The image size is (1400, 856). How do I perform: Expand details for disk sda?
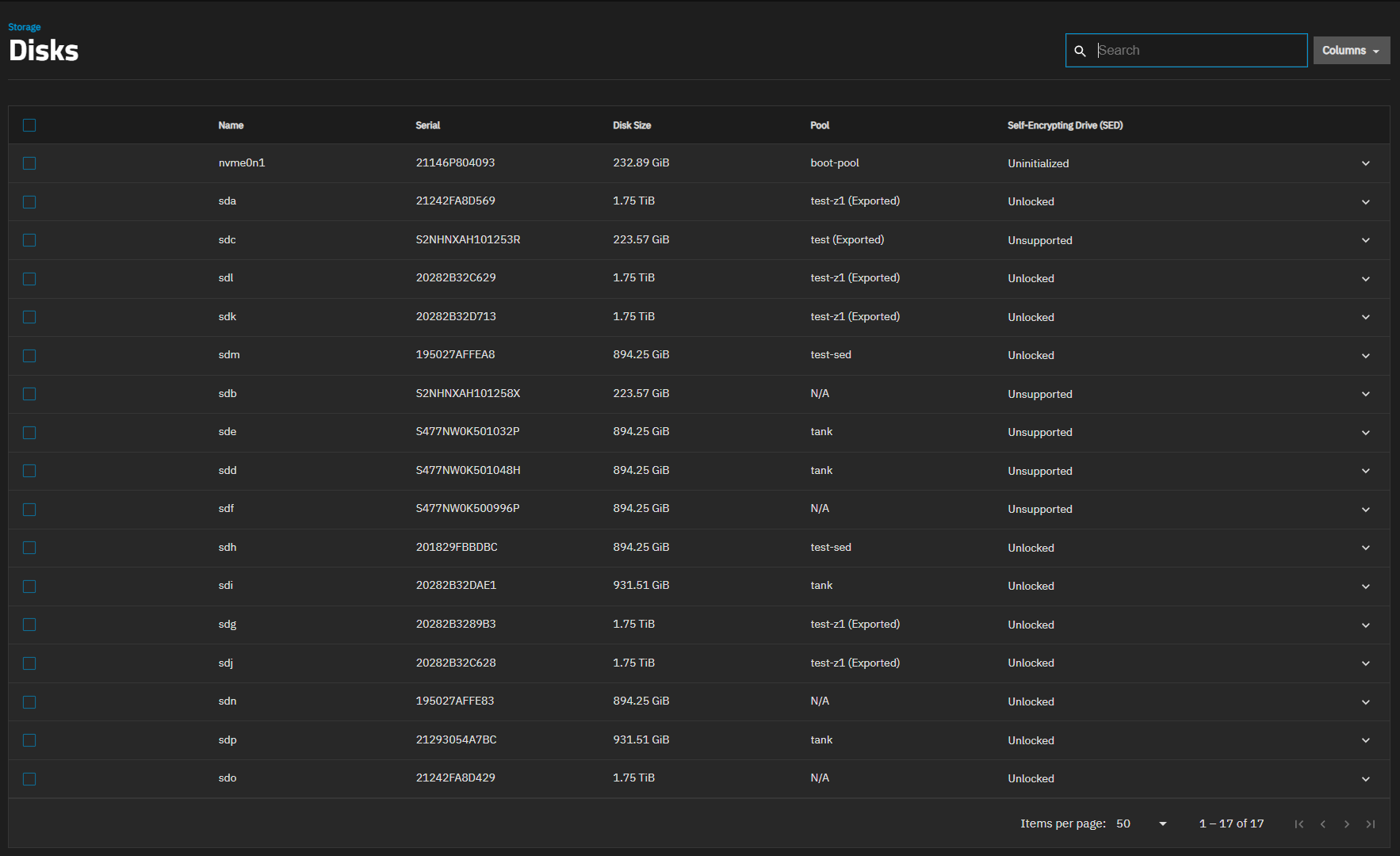1365,202
